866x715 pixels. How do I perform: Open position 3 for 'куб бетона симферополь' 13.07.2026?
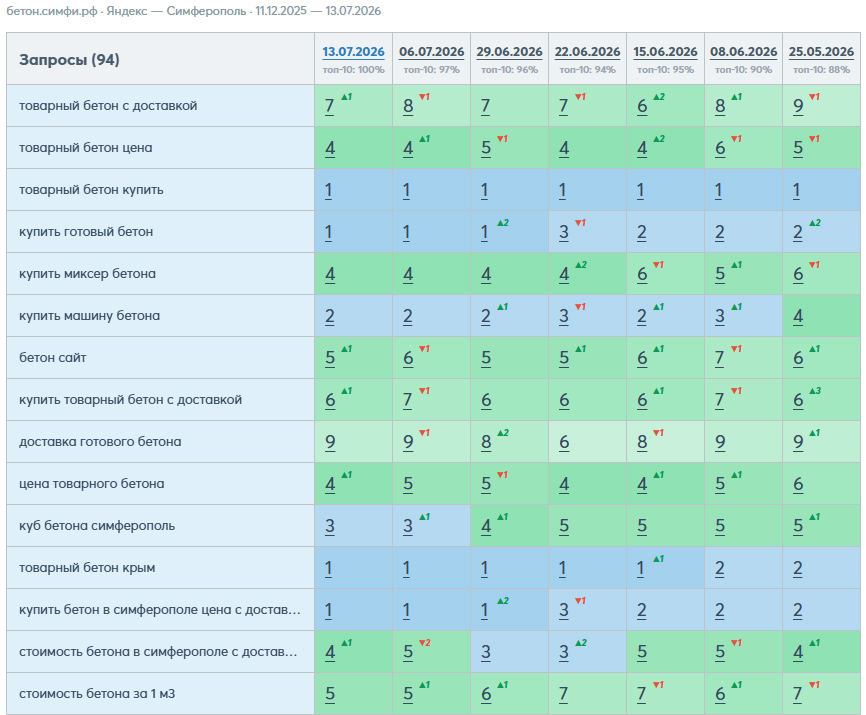click(x=330, y=526)
